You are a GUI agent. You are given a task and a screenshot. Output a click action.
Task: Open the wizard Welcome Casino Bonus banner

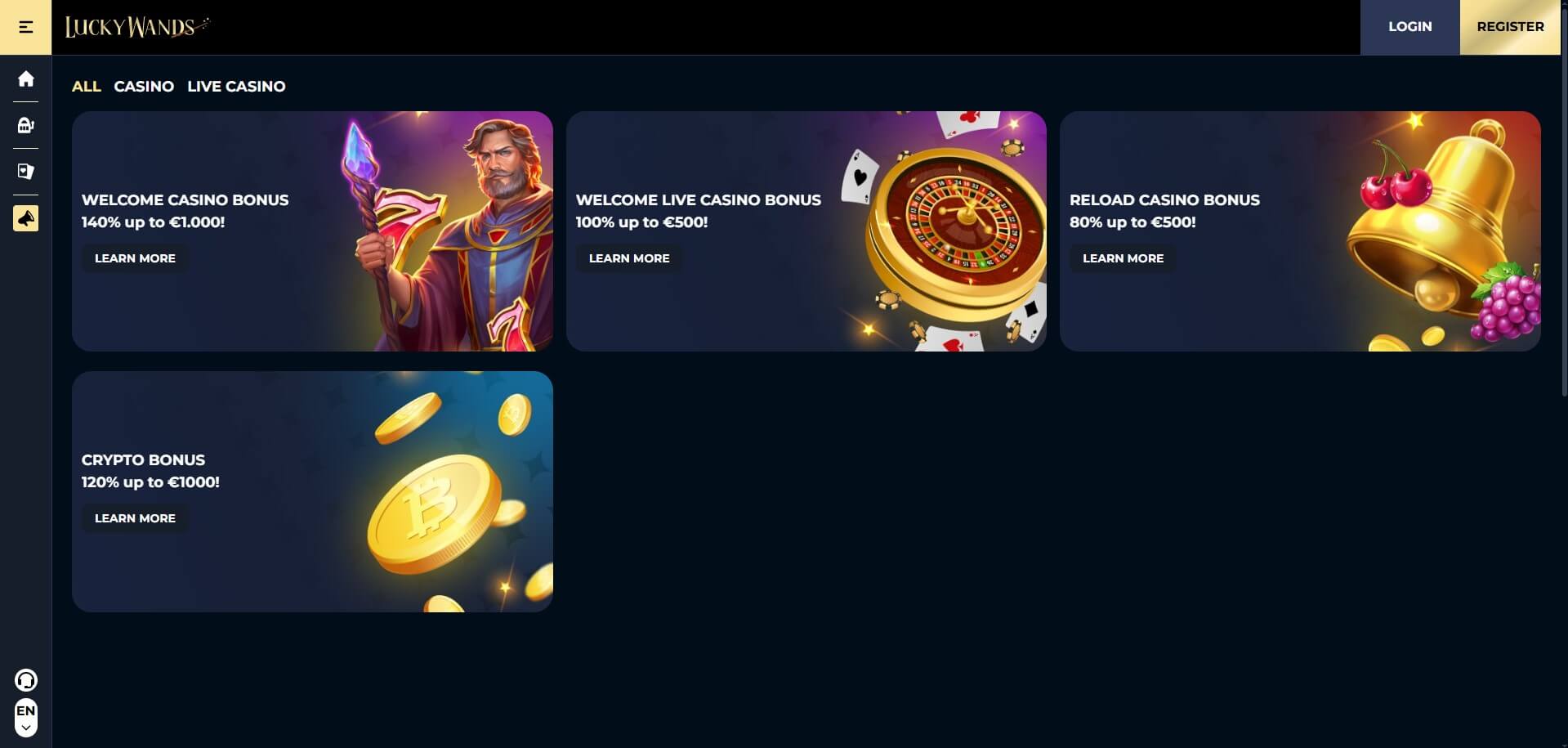312,231
